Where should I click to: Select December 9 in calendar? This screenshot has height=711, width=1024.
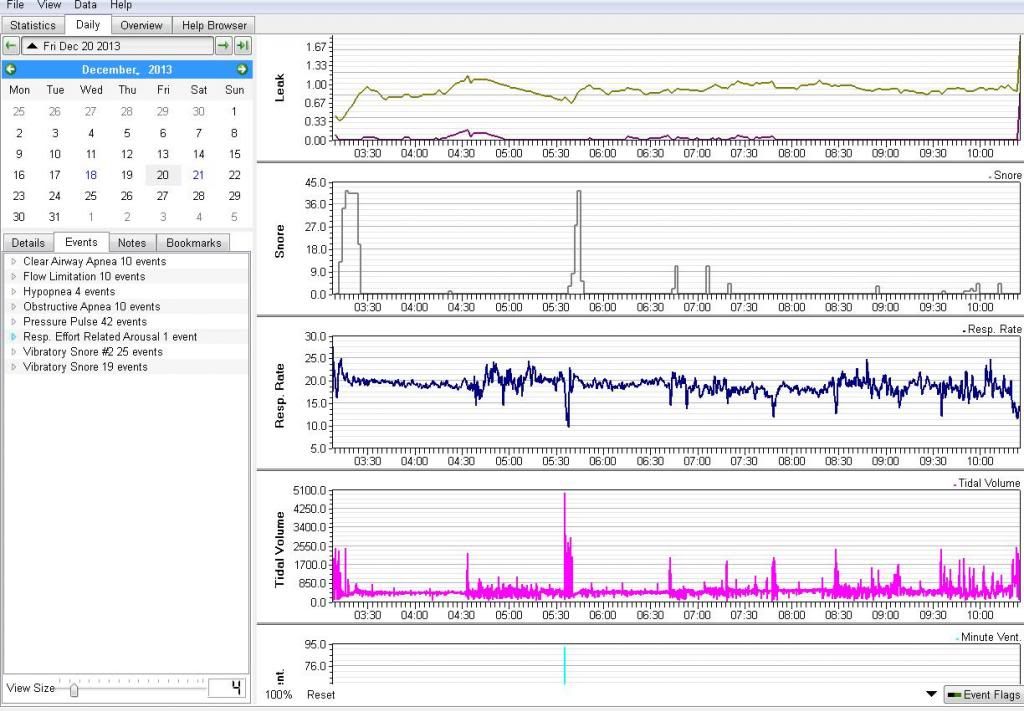(x=19, y=154)
